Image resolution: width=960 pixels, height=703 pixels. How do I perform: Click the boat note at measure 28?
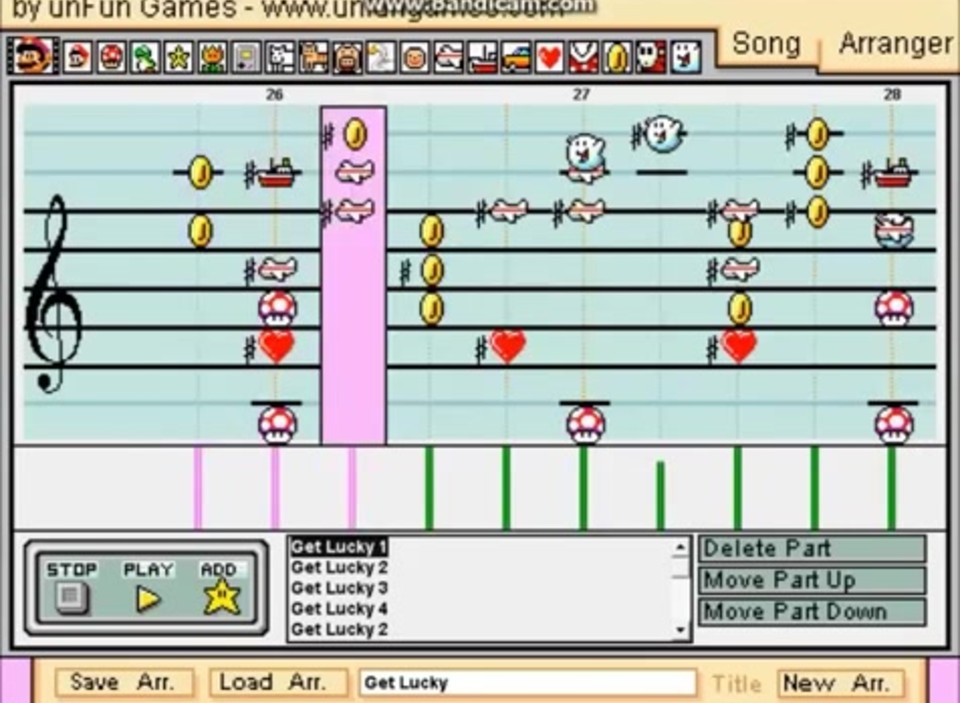895,173
